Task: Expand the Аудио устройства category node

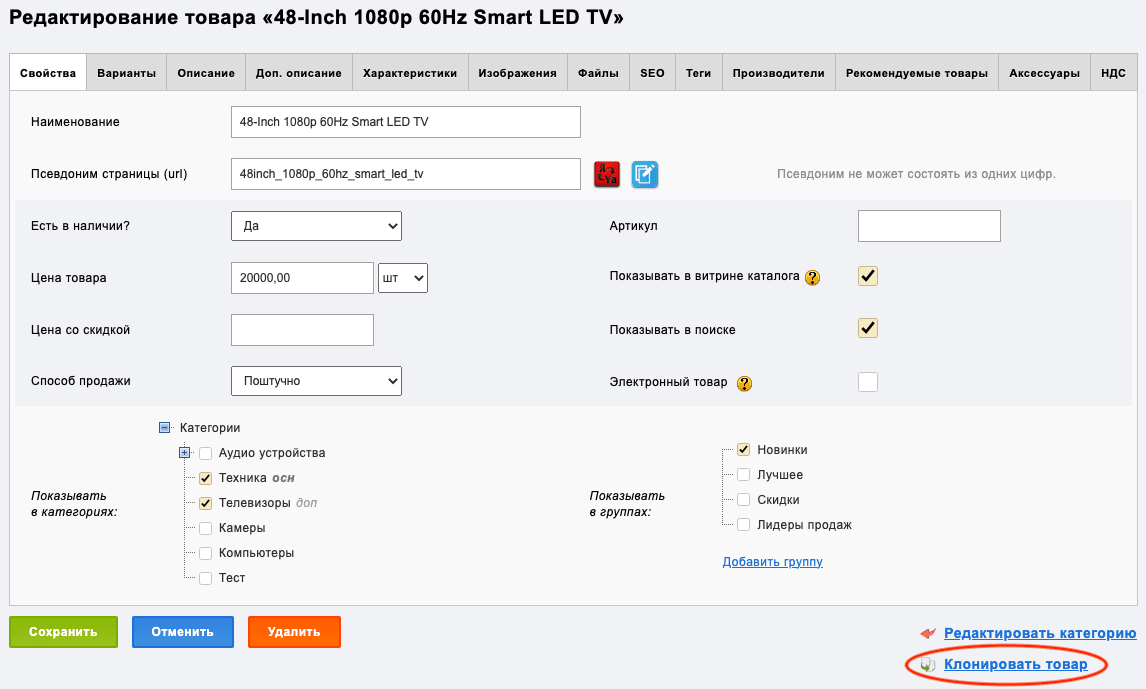Action: [x=184, y=453]
